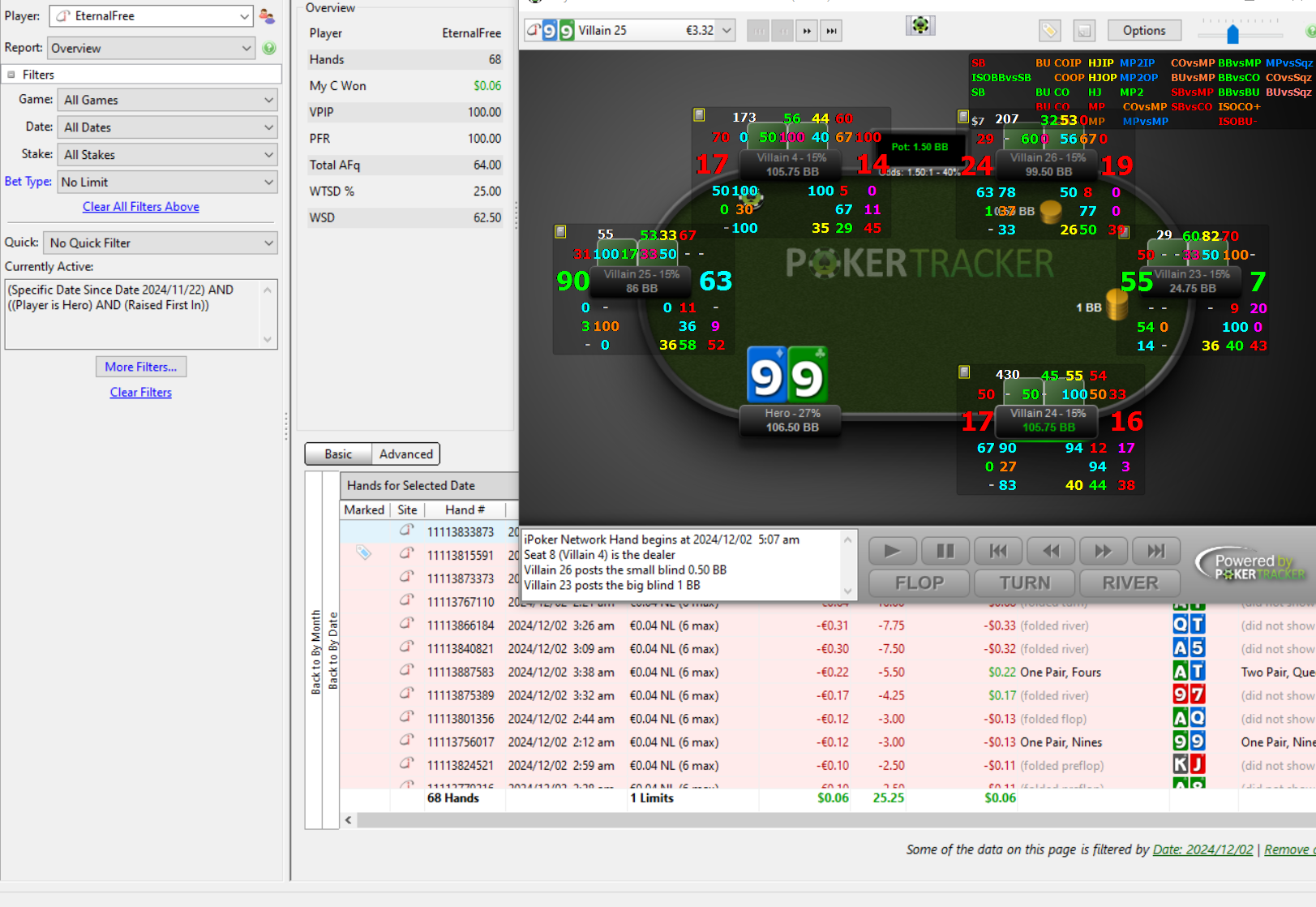The width and height of the screenshot is (1316, 907).
Task: Open the notes icon for Villain 26
Action: [963, 117]
